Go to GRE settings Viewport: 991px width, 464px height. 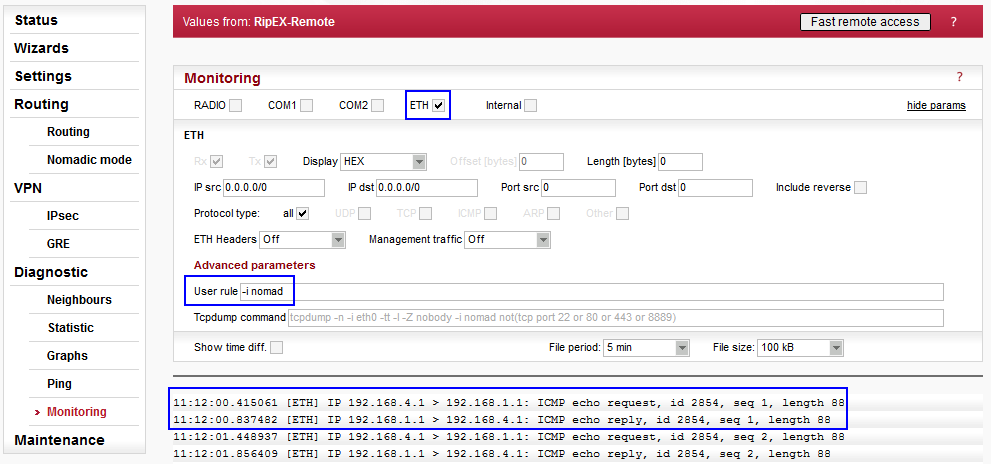[58, 243]
